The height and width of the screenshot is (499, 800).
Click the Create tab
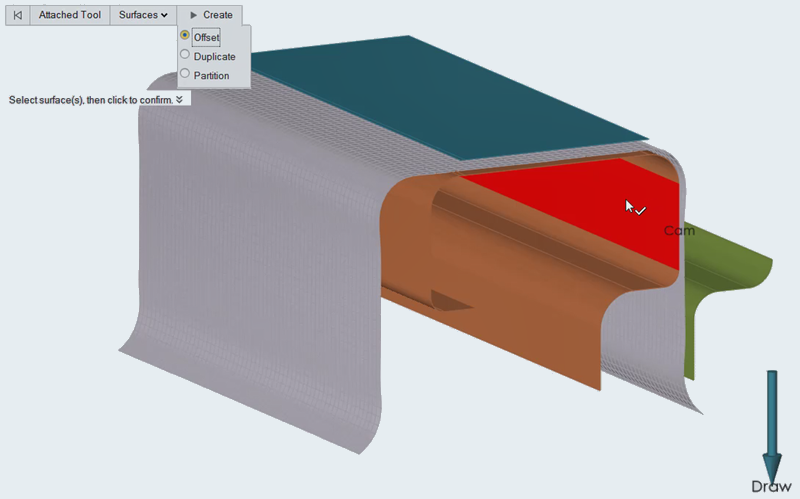pyautogui.click(x=211, y=15)
